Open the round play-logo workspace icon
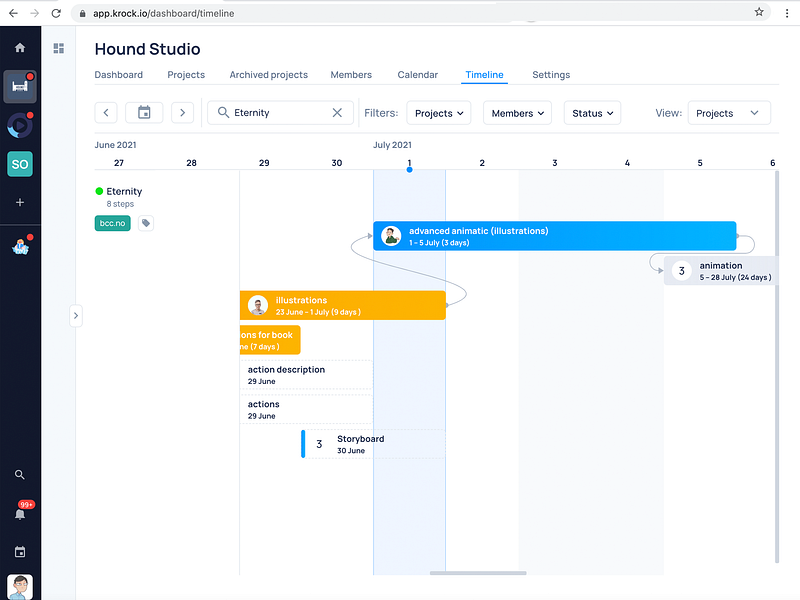Viewport: 800px width, 600px height. coord(20,126)
